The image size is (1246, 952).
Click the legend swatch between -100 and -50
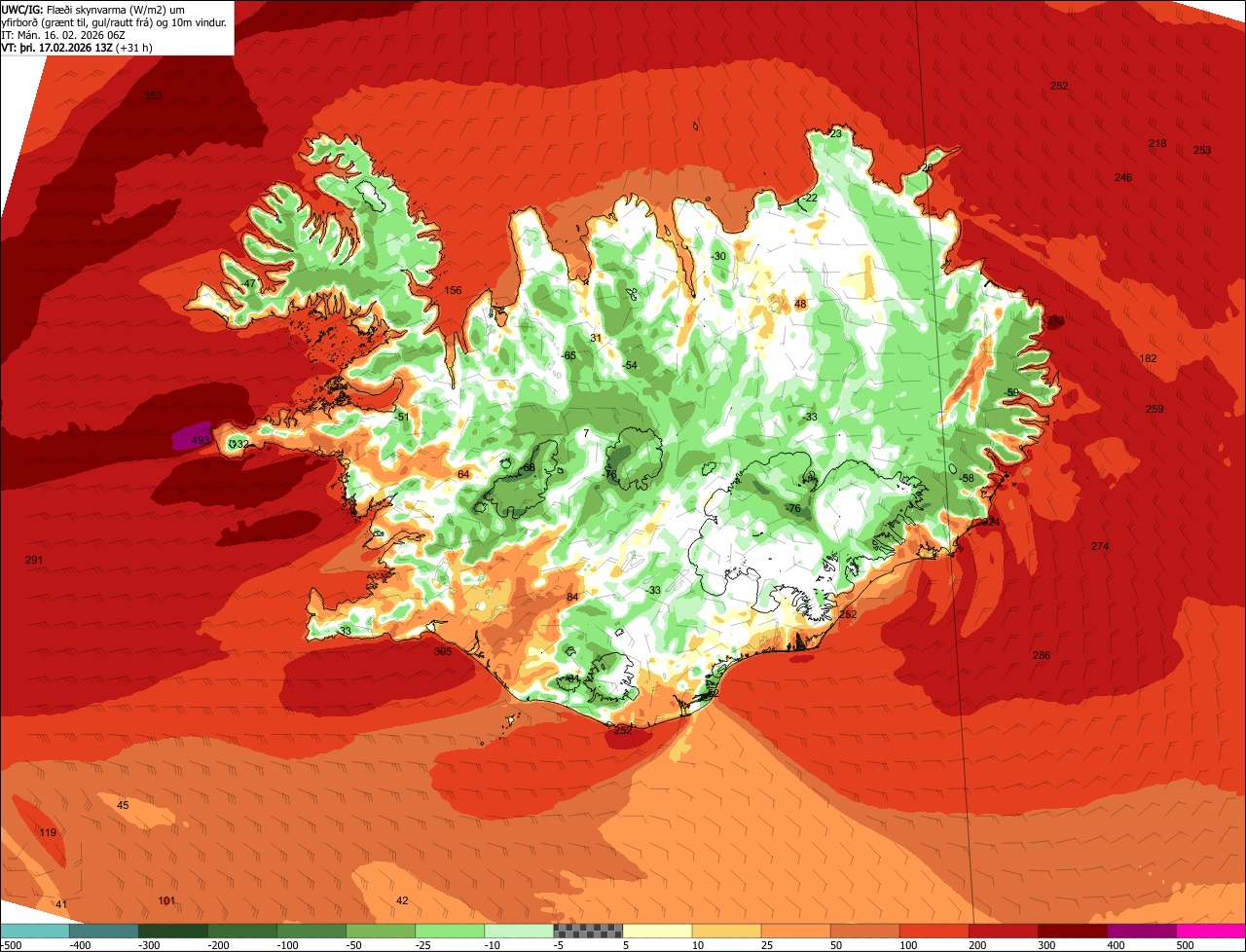(311, 931)
